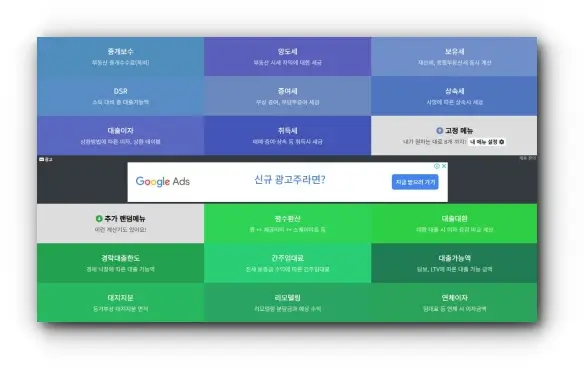Click the blue pin icon beside 고정 메뉴
This screenshot has height=369, width=584.
click(439, 130)
